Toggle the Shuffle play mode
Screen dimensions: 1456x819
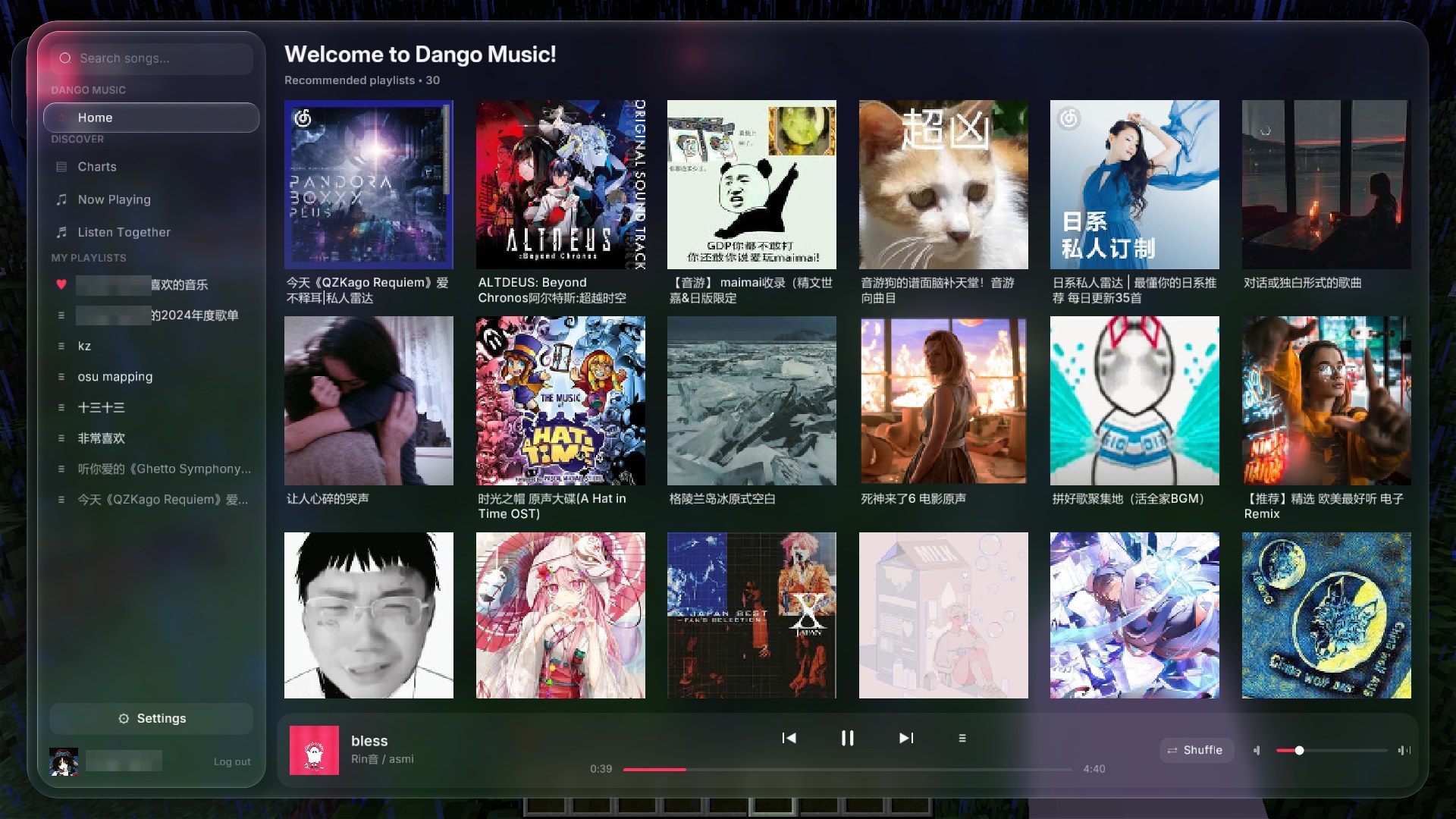click(x=1195, y=750)
